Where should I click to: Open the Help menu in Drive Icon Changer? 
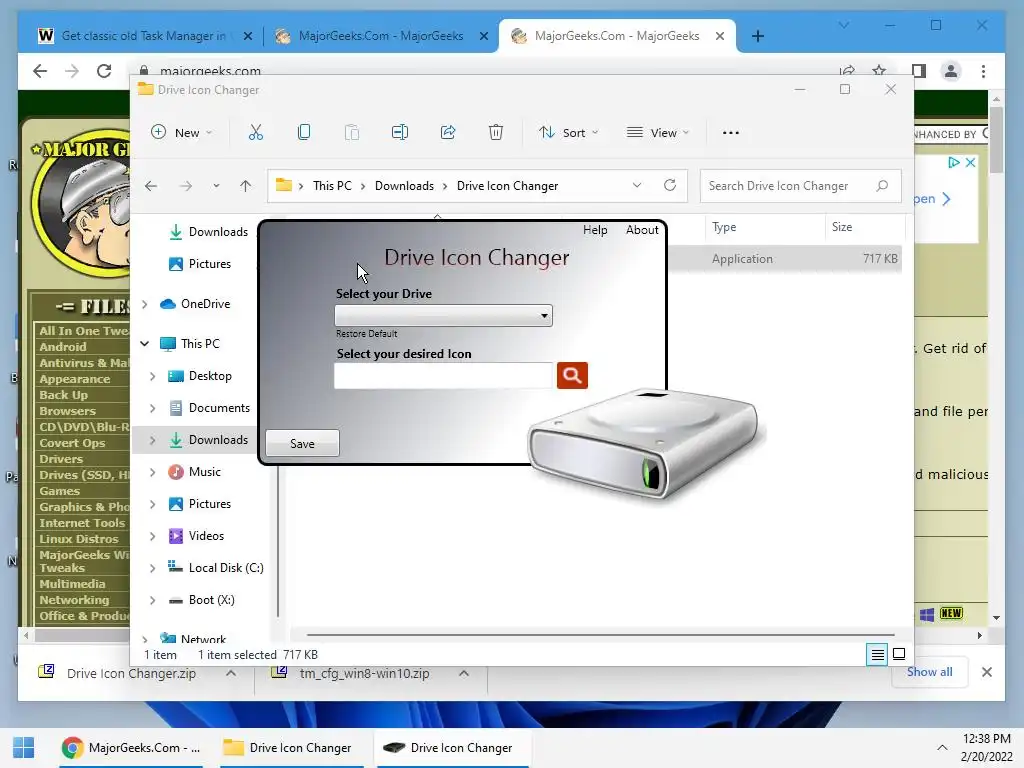click(x=595, y=230)
